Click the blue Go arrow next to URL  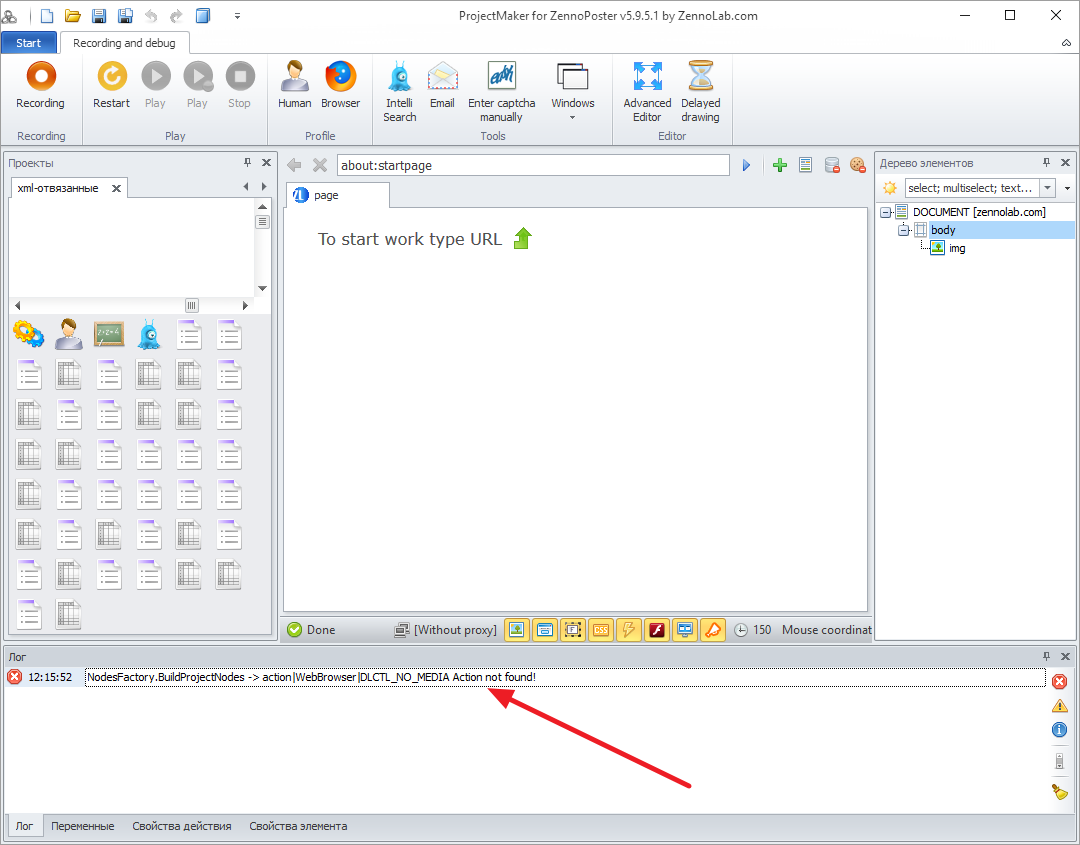click(x=746, y=165)
